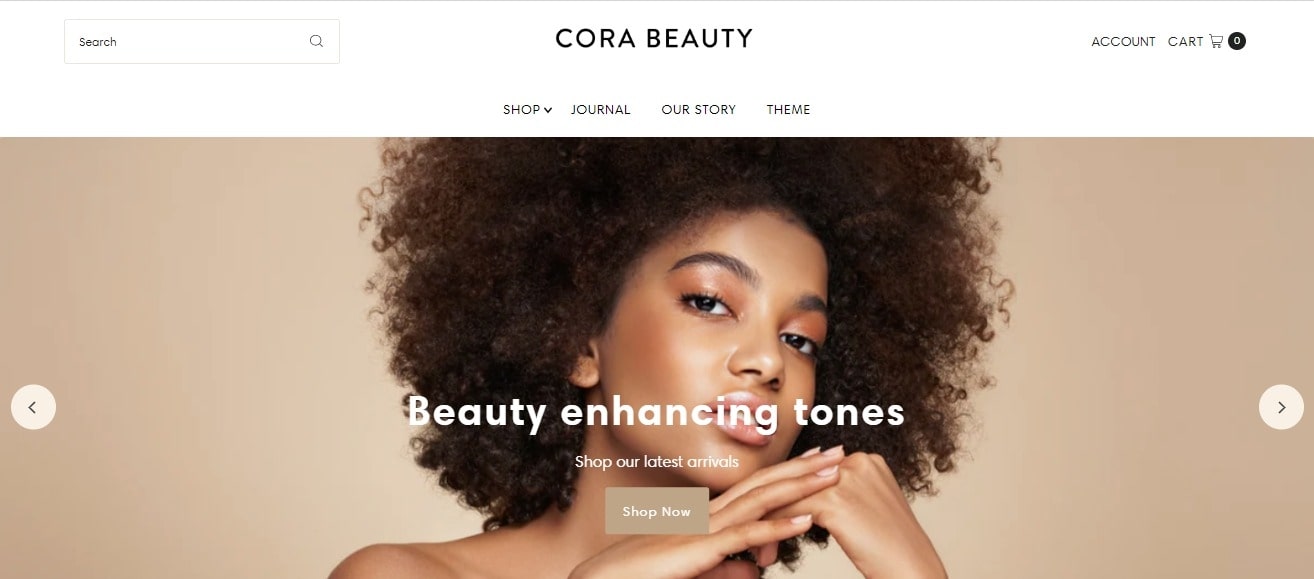
Task: Open the shopping cart icon
Action: click(x=1216, y=41)
